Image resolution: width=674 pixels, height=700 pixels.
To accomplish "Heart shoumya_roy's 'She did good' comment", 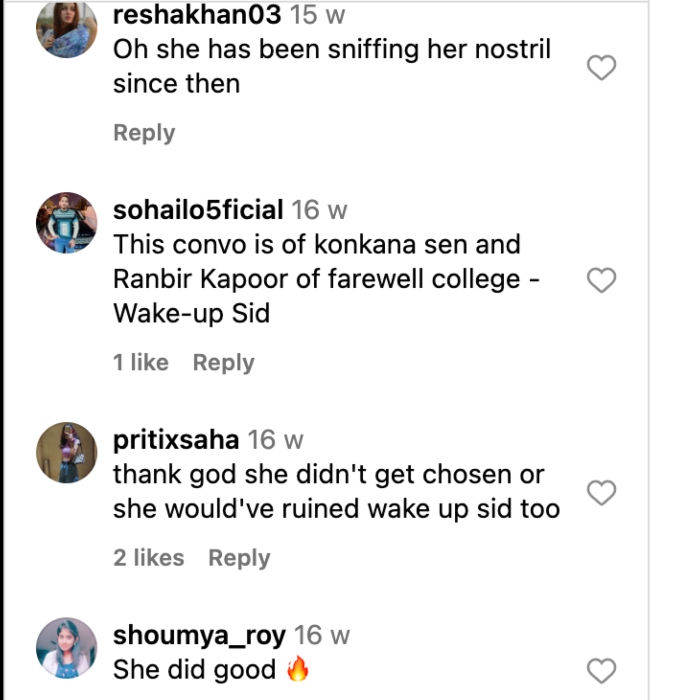I will pos(600,670).
